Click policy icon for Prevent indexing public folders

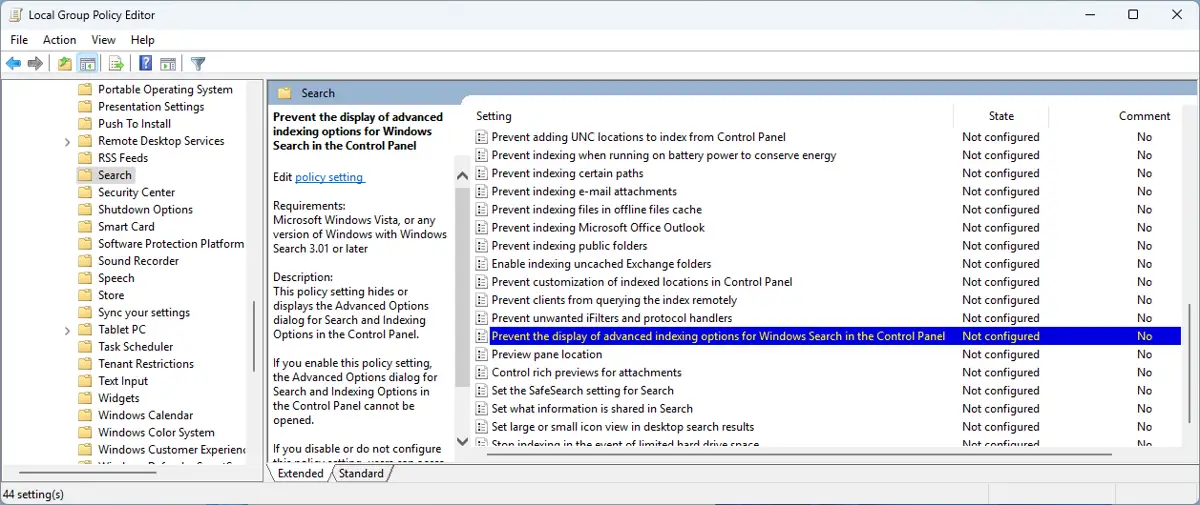click(481, 246)
